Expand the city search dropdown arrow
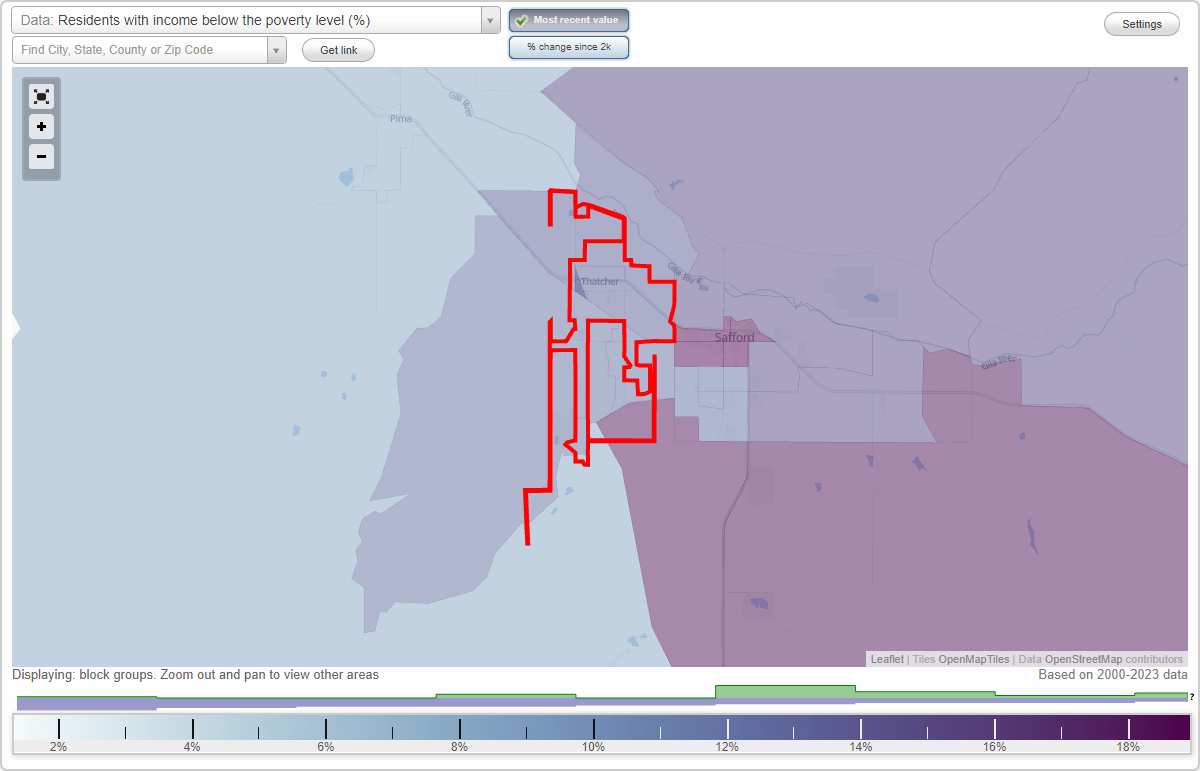 (x=276, y=49)
